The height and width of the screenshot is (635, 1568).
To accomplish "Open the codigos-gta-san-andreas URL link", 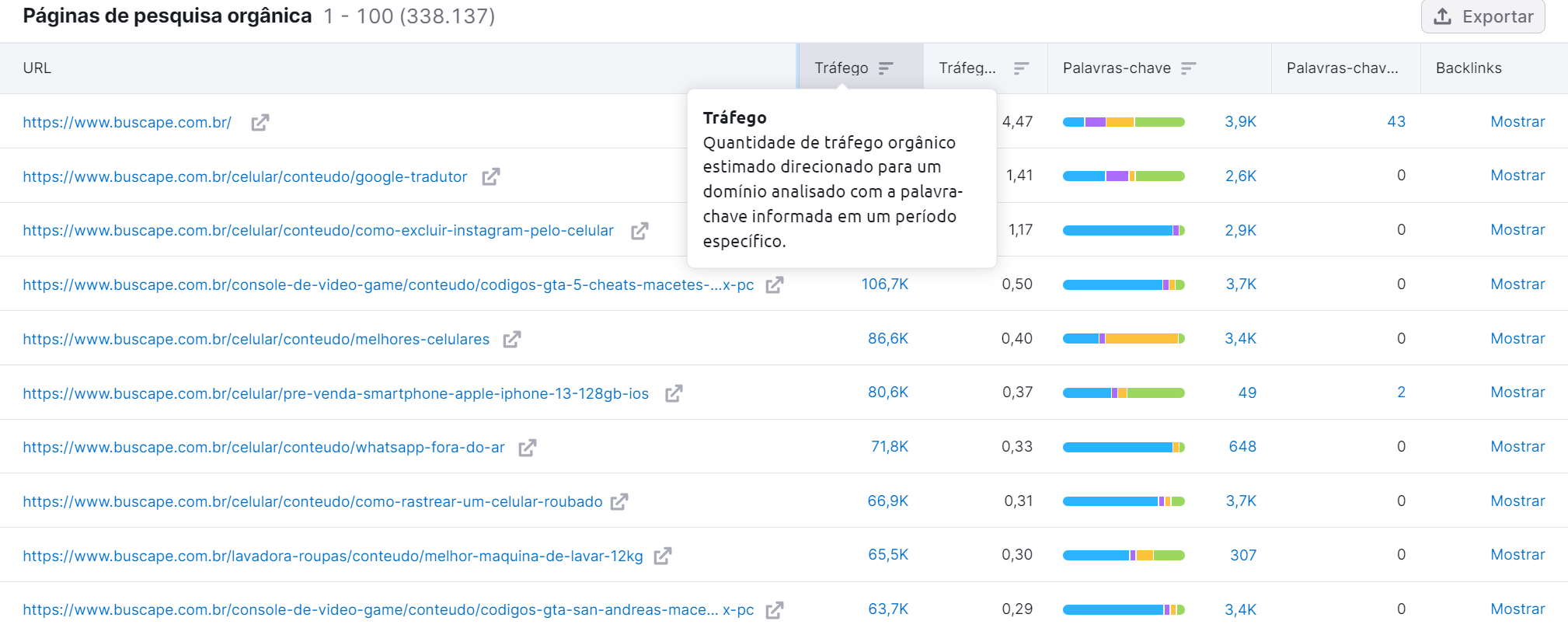I will (389, 609).
